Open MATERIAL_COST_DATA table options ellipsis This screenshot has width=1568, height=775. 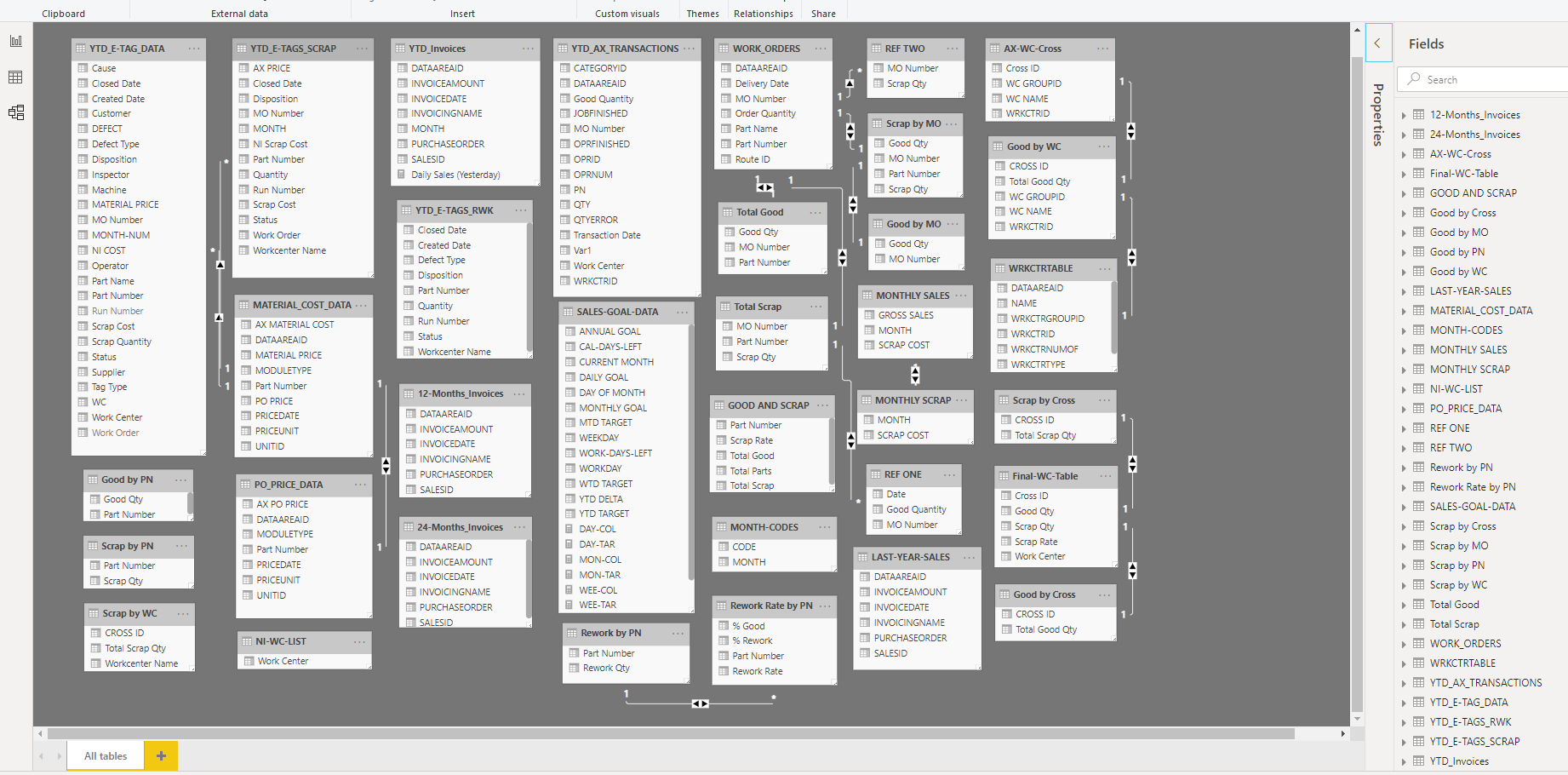(x=361, y=305)
